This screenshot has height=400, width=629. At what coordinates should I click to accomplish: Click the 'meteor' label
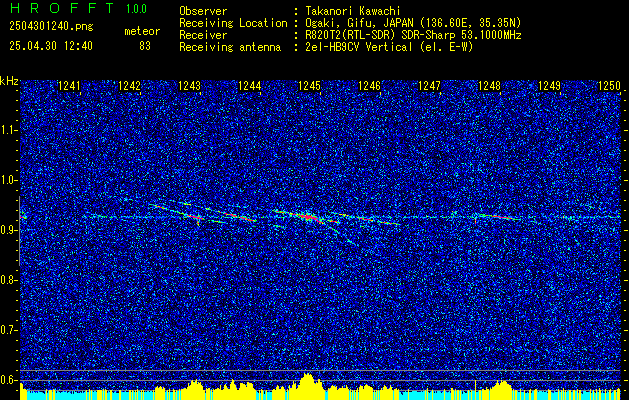click(142, 31)
